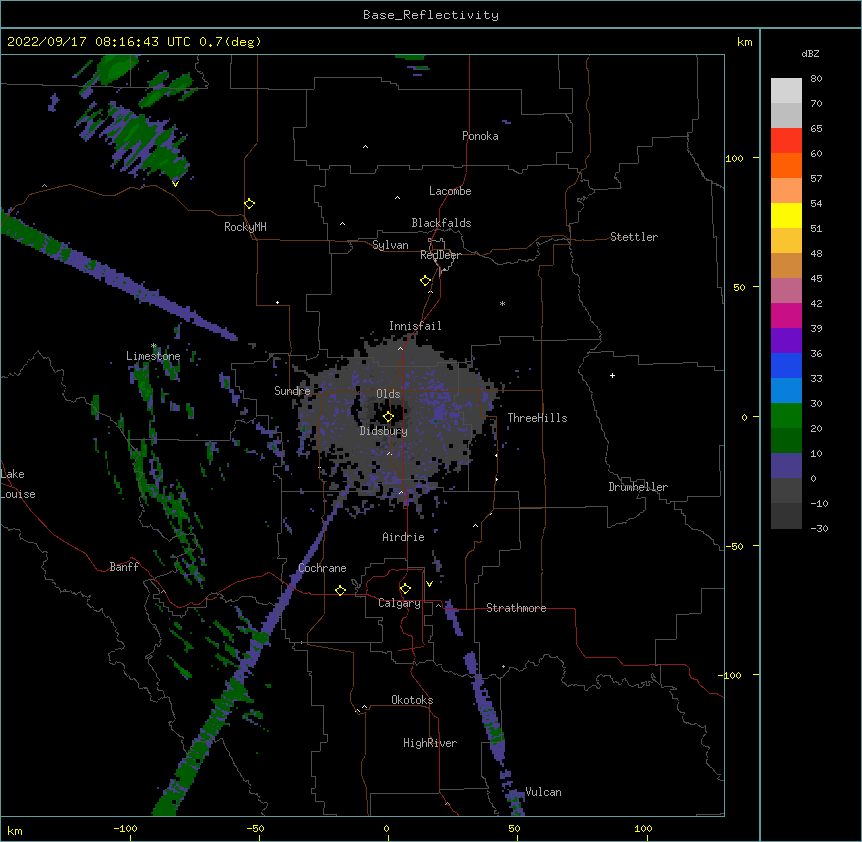Click the Blackfalds town label

click(441, 223)
